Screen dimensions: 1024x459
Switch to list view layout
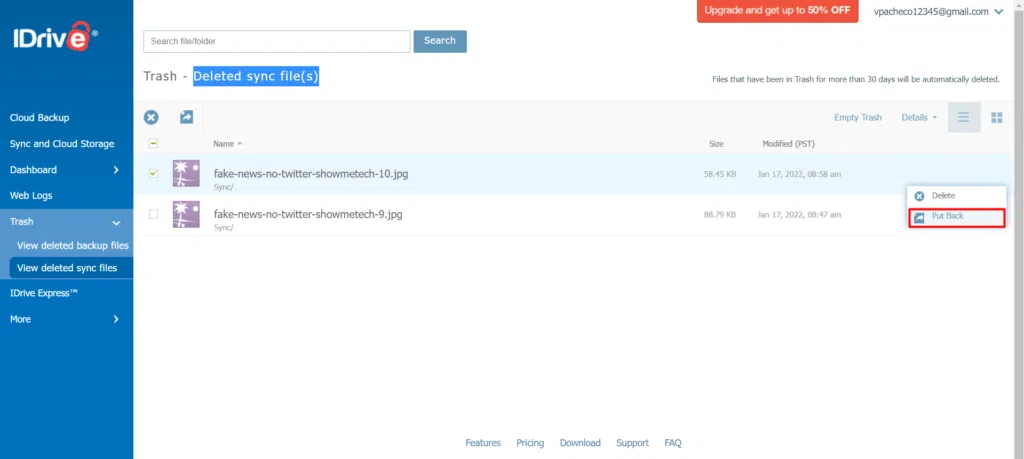point(963,117)
